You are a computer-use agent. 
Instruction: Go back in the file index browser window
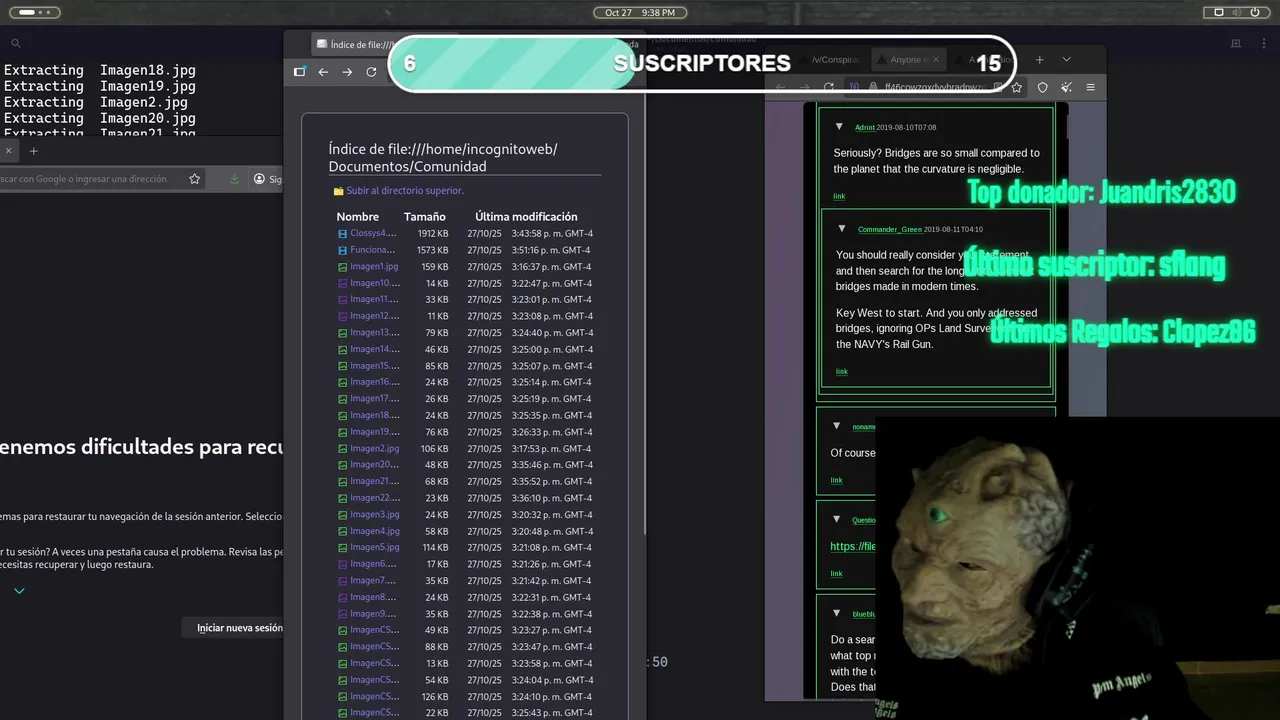323,72
